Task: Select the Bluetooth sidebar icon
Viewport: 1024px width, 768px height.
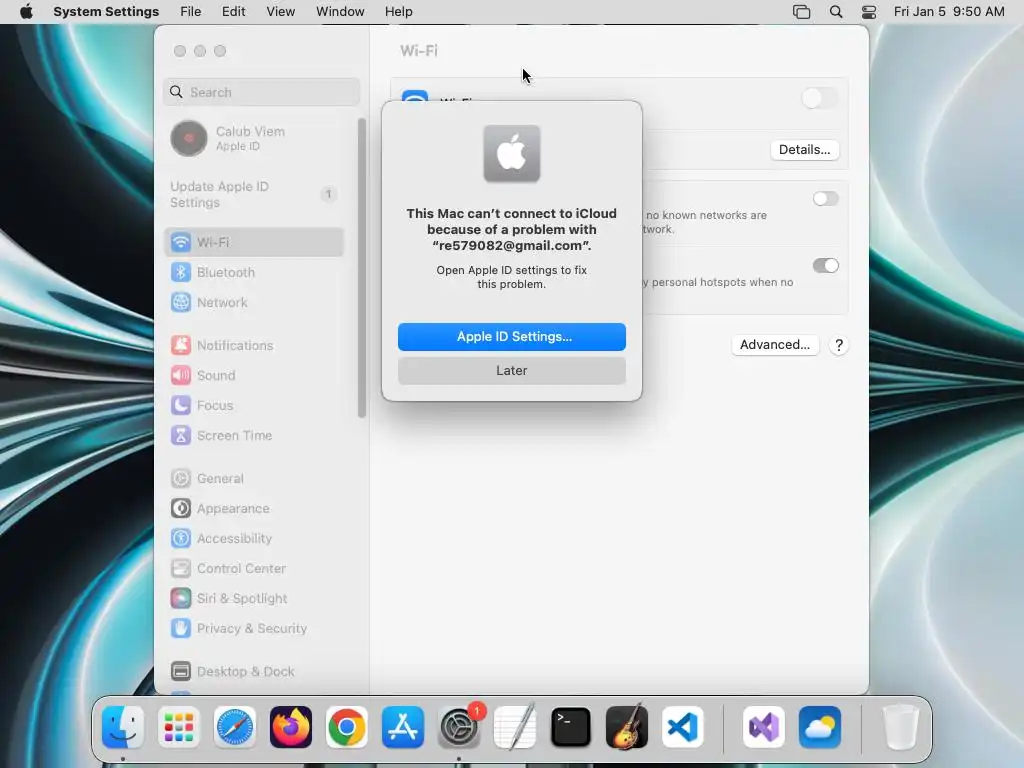Action: tap(181, 272)
